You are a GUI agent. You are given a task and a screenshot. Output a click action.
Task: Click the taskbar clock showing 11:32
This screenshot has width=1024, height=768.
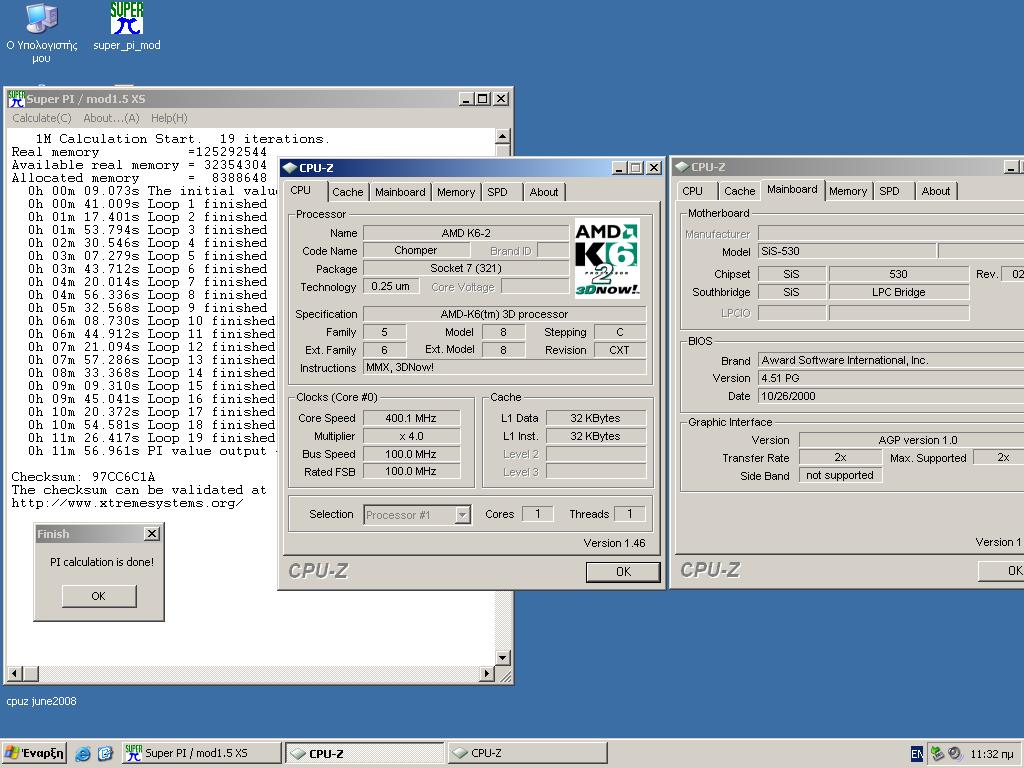click(x=992, y=754)
